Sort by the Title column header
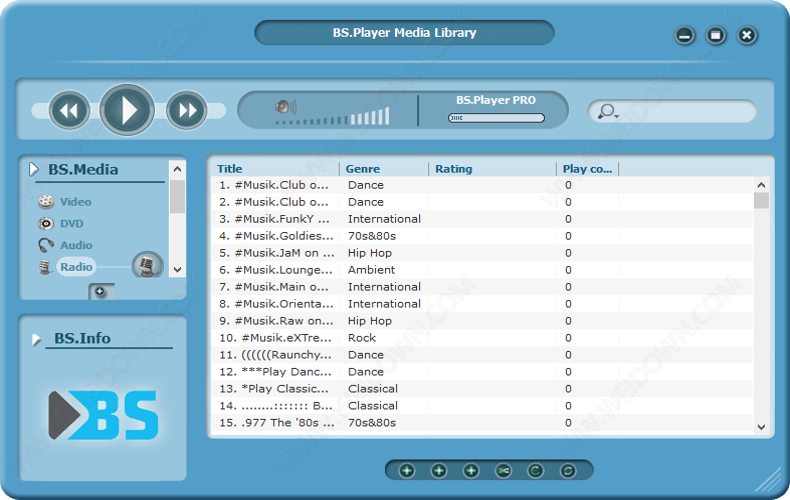The image size is (790, 500). tap(229, 169)
